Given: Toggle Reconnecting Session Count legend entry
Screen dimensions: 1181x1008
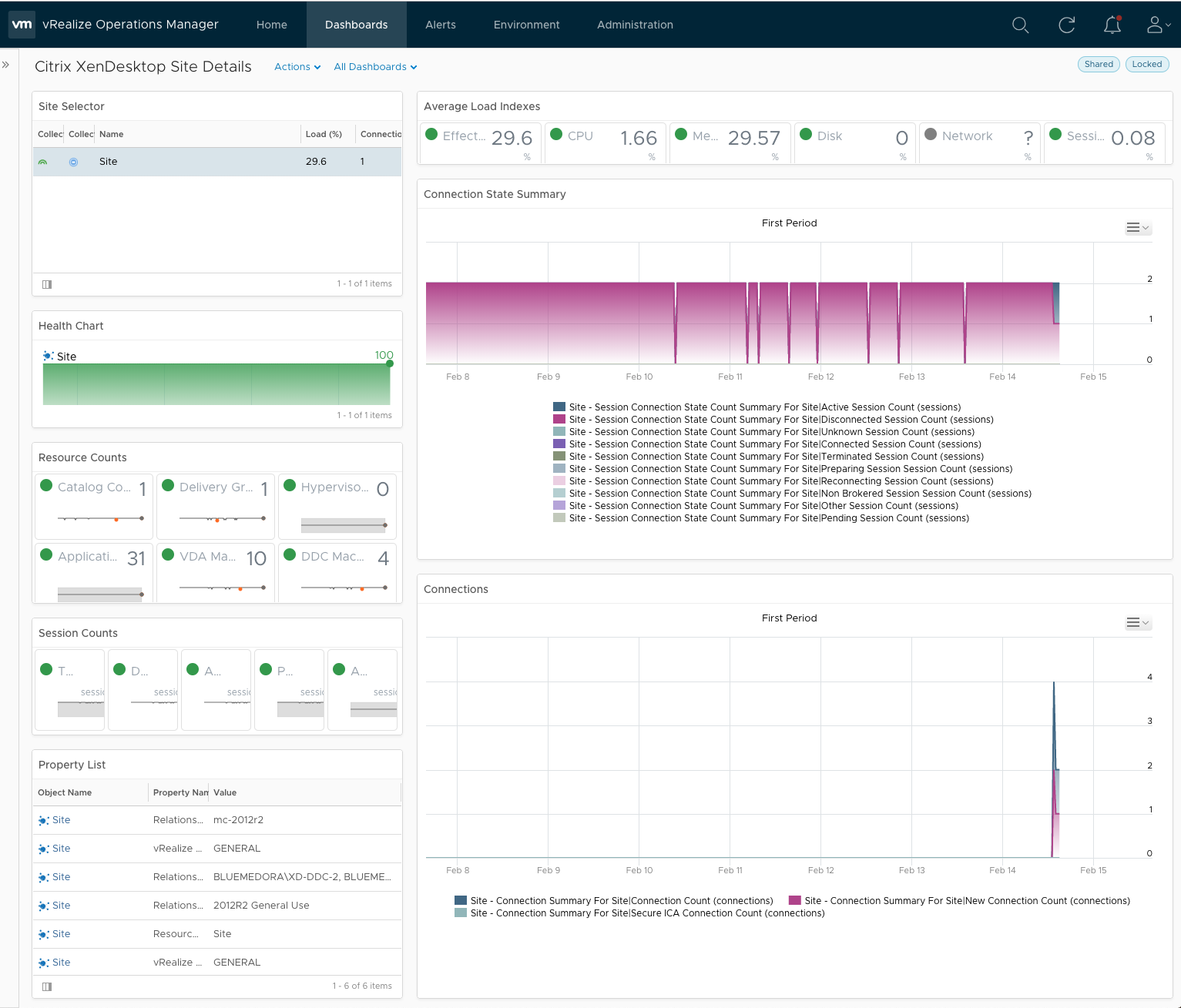Looking at the screenshot, I should click(x=773, y=481).
